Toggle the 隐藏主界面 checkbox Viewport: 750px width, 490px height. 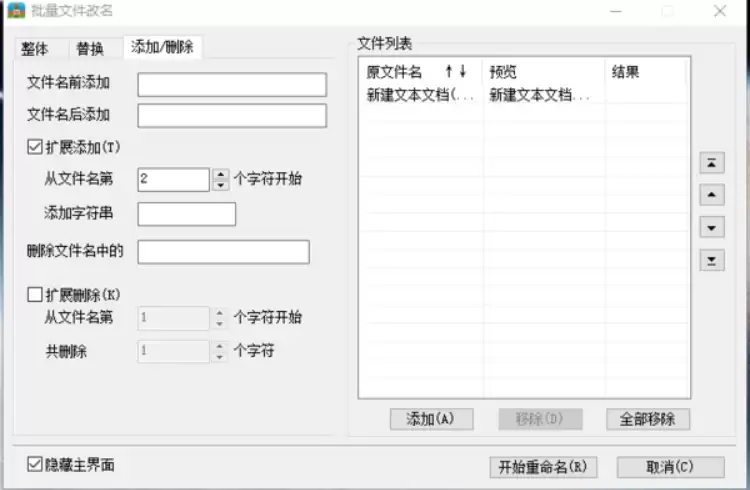[x=35, y=464]
